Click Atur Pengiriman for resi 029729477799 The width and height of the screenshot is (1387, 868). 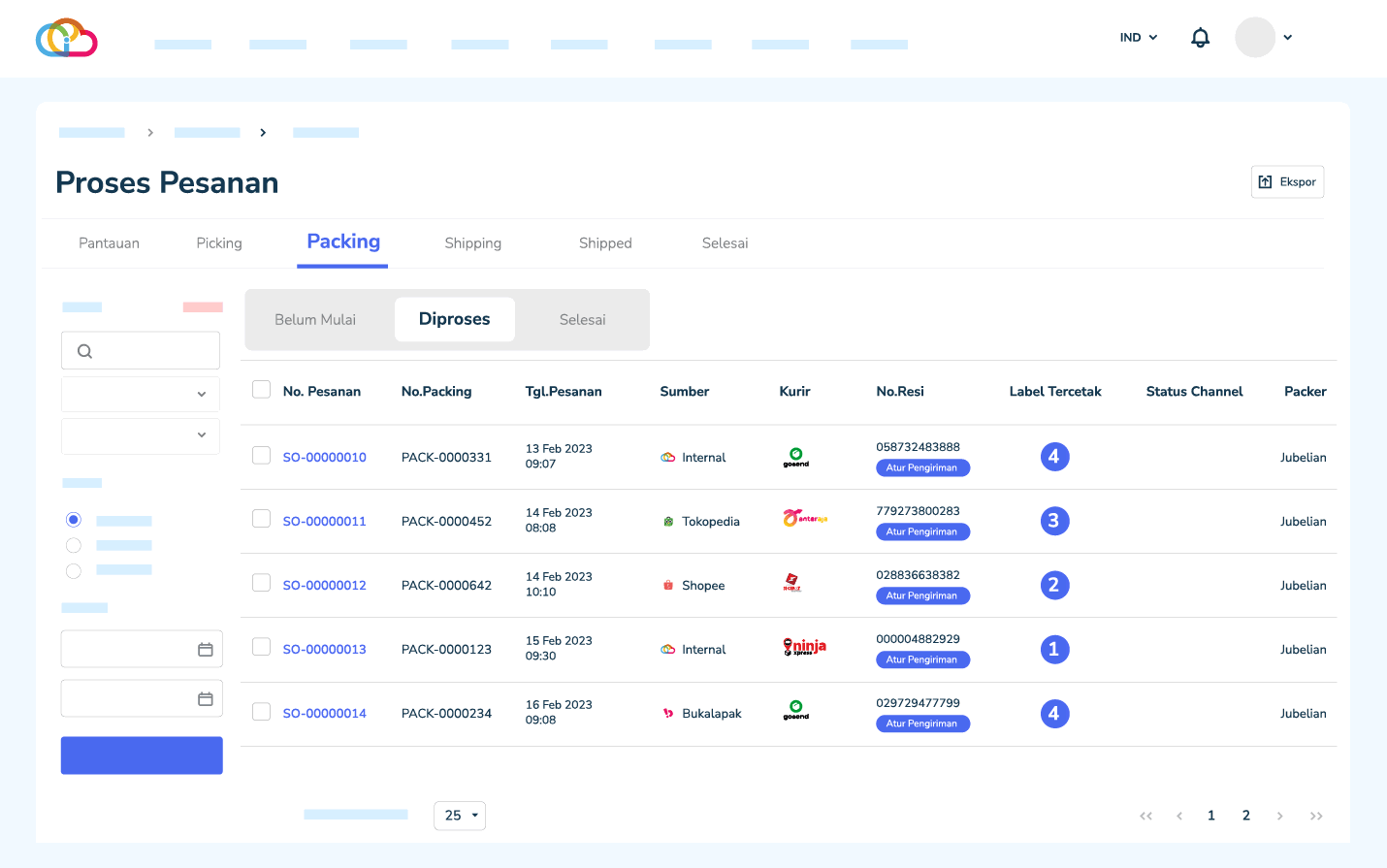coord(922,723)
